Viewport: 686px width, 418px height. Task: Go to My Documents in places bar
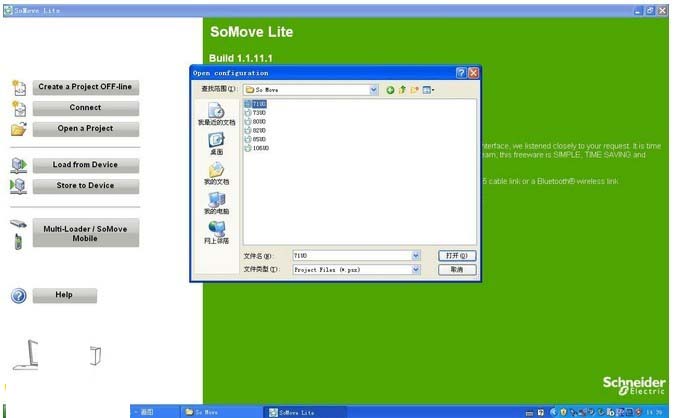216,174
